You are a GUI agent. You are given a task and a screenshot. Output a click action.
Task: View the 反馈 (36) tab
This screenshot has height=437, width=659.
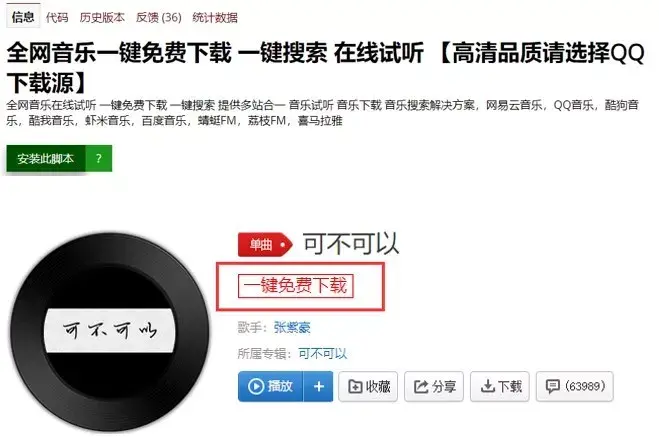pos(158,17)
